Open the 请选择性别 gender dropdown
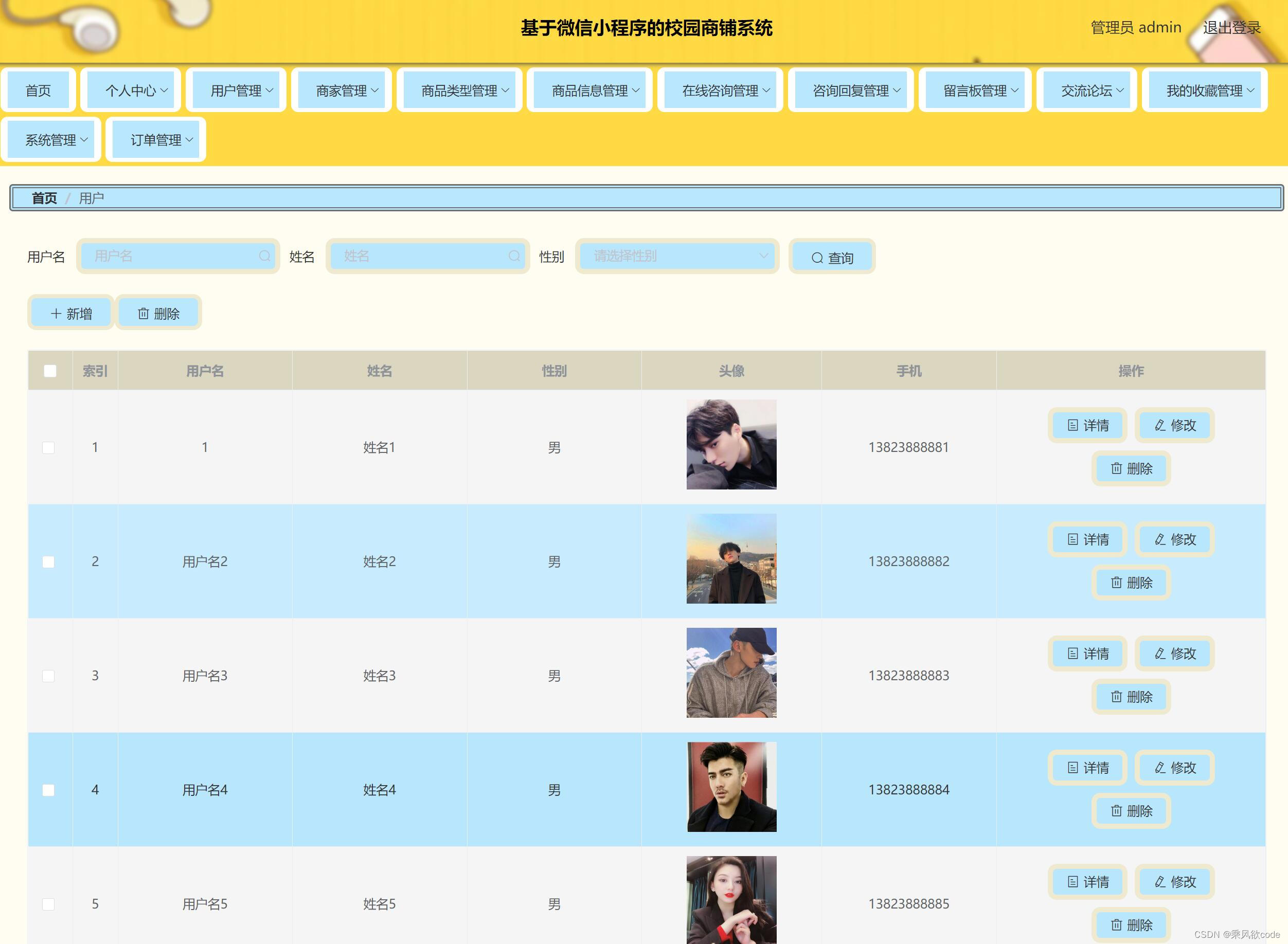Screen dimensions: 1288x944 (x=677, y=256)
